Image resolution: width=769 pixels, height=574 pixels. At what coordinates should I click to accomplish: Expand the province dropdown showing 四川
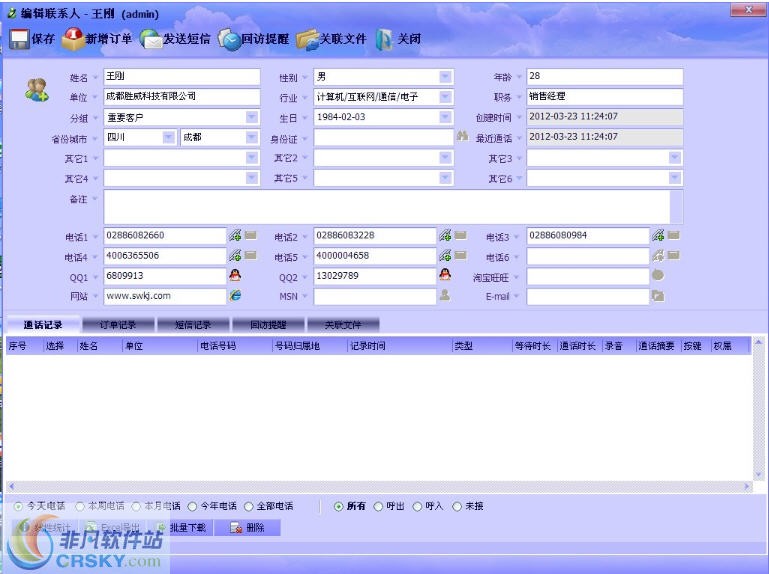169,137
